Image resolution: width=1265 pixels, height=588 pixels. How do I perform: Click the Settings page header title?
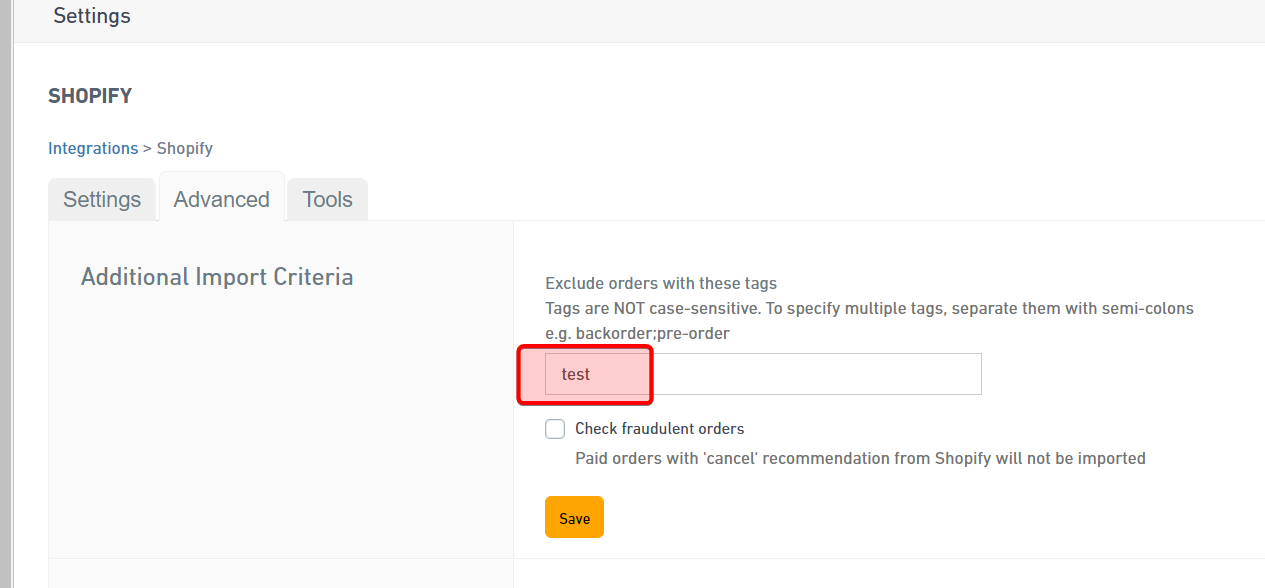[92, 16]
